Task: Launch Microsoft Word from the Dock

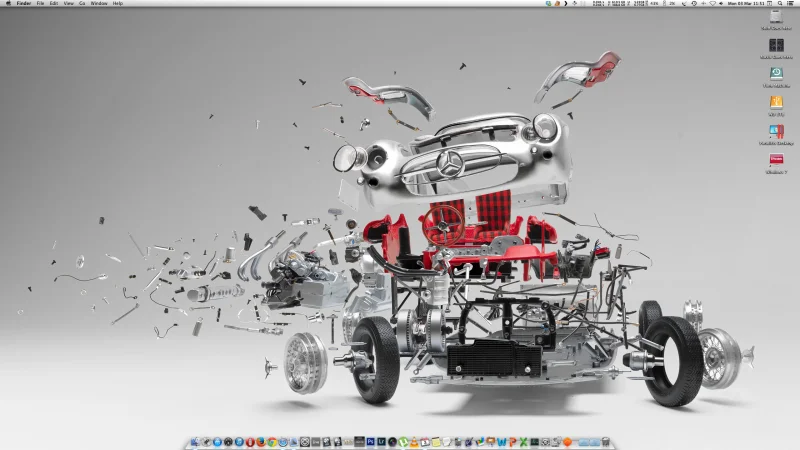Action: (x=502, y=442)
